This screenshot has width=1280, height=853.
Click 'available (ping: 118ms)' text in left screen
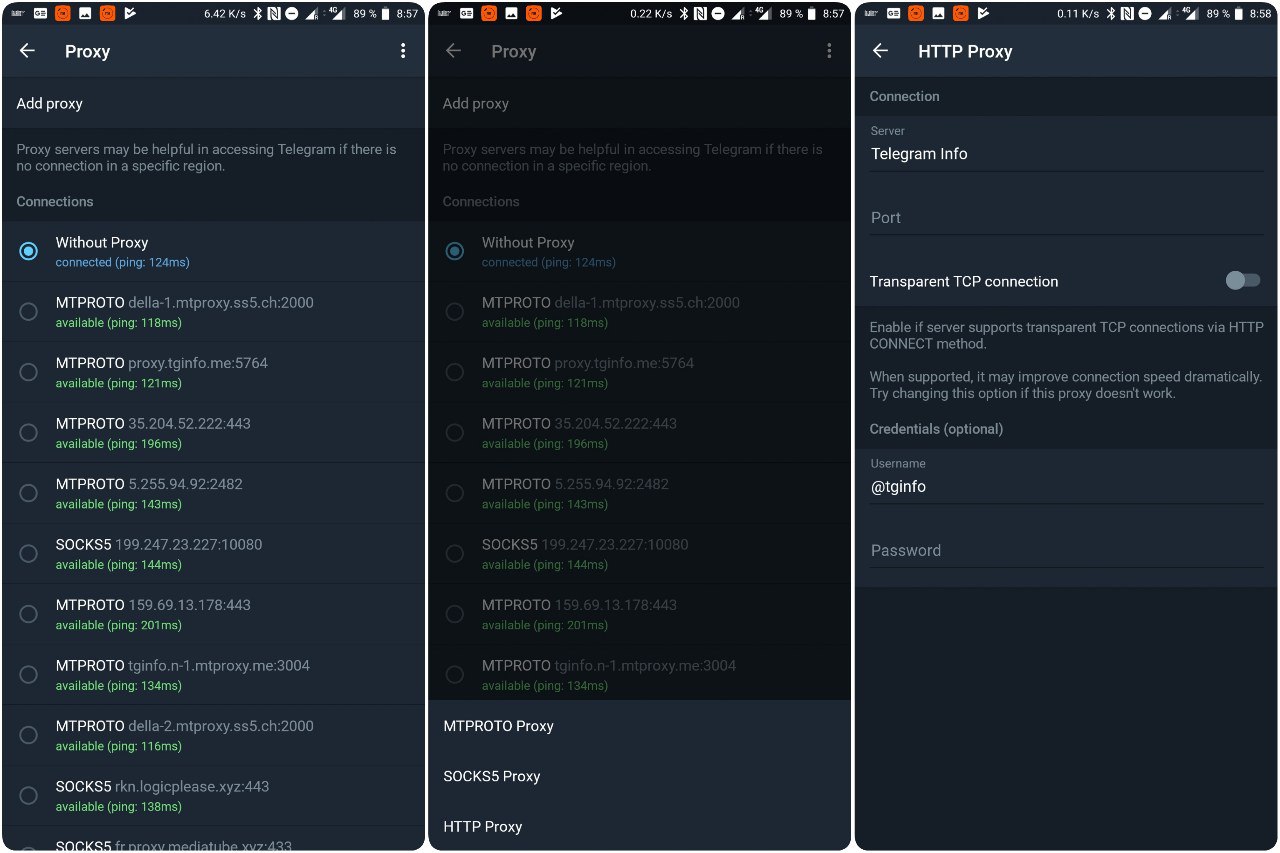click(x=118, y=323)
